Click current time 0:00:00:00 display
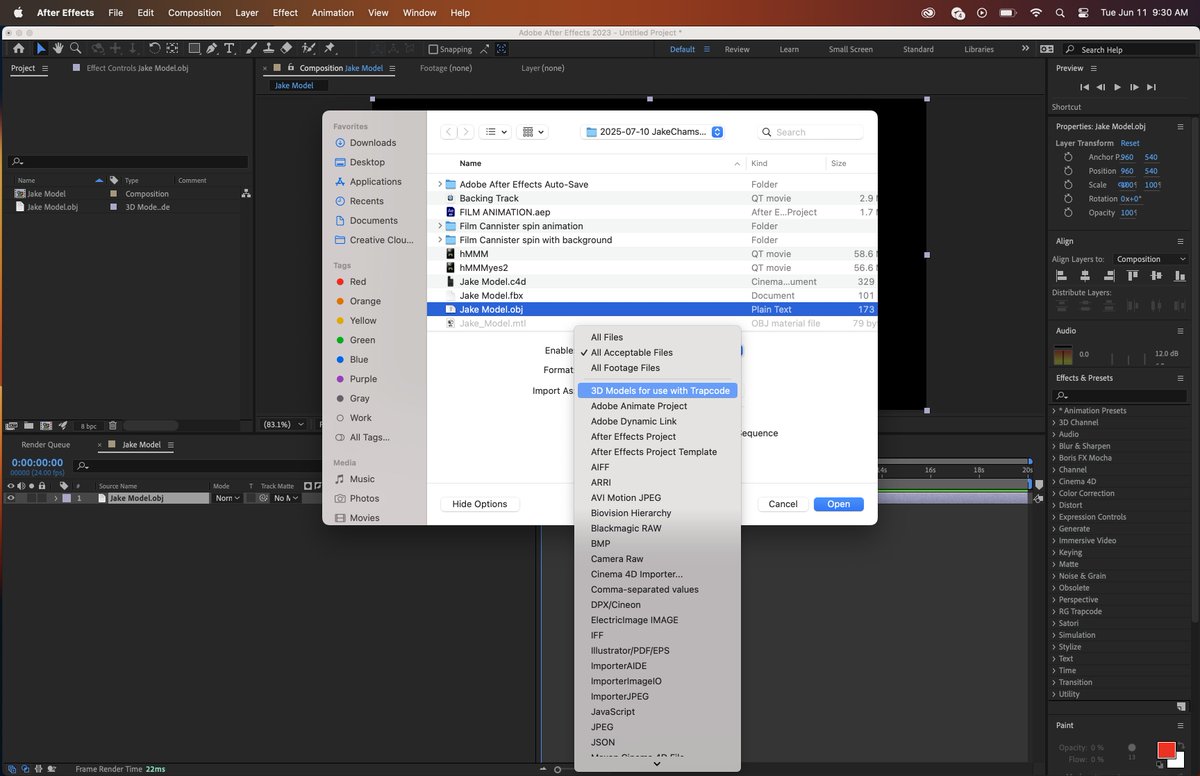The width and height of the screenshot is (1200, 776). pyautogui.click(x=37, y=463)
